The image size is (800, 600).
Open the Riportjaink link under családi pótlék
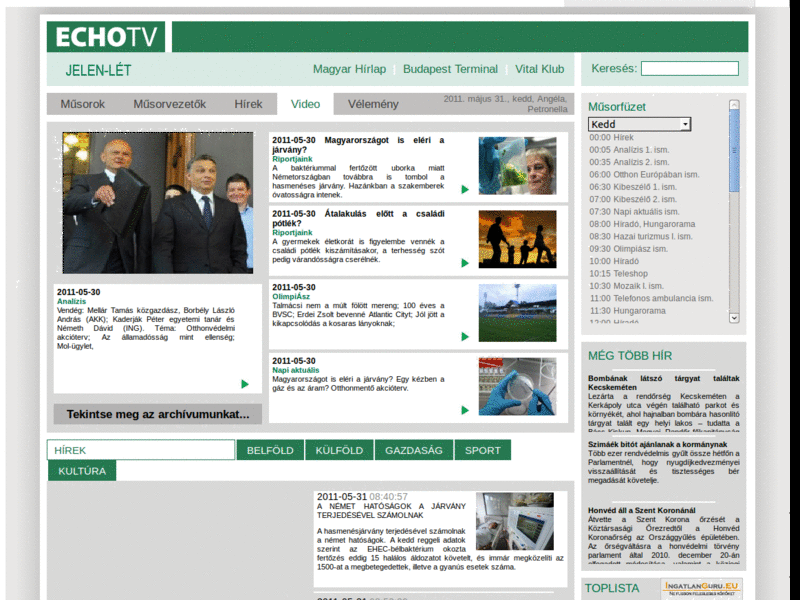[x=292, y=233]
